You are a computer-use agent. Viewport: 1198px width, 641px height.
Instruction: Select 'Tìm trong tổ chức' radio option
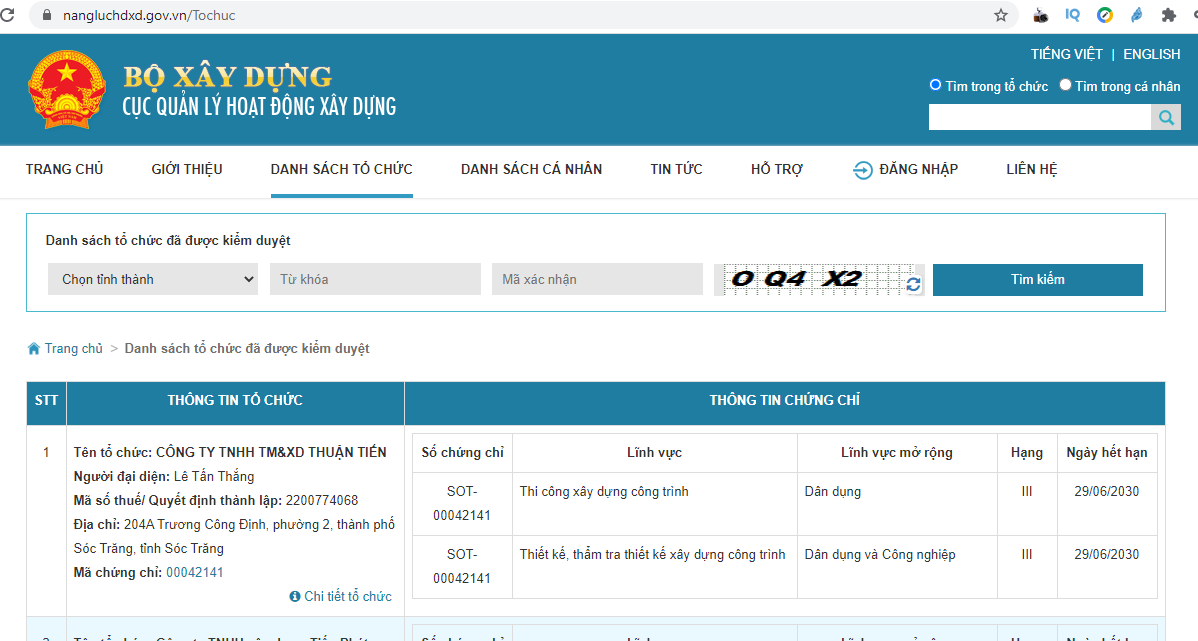click(936, 86)
